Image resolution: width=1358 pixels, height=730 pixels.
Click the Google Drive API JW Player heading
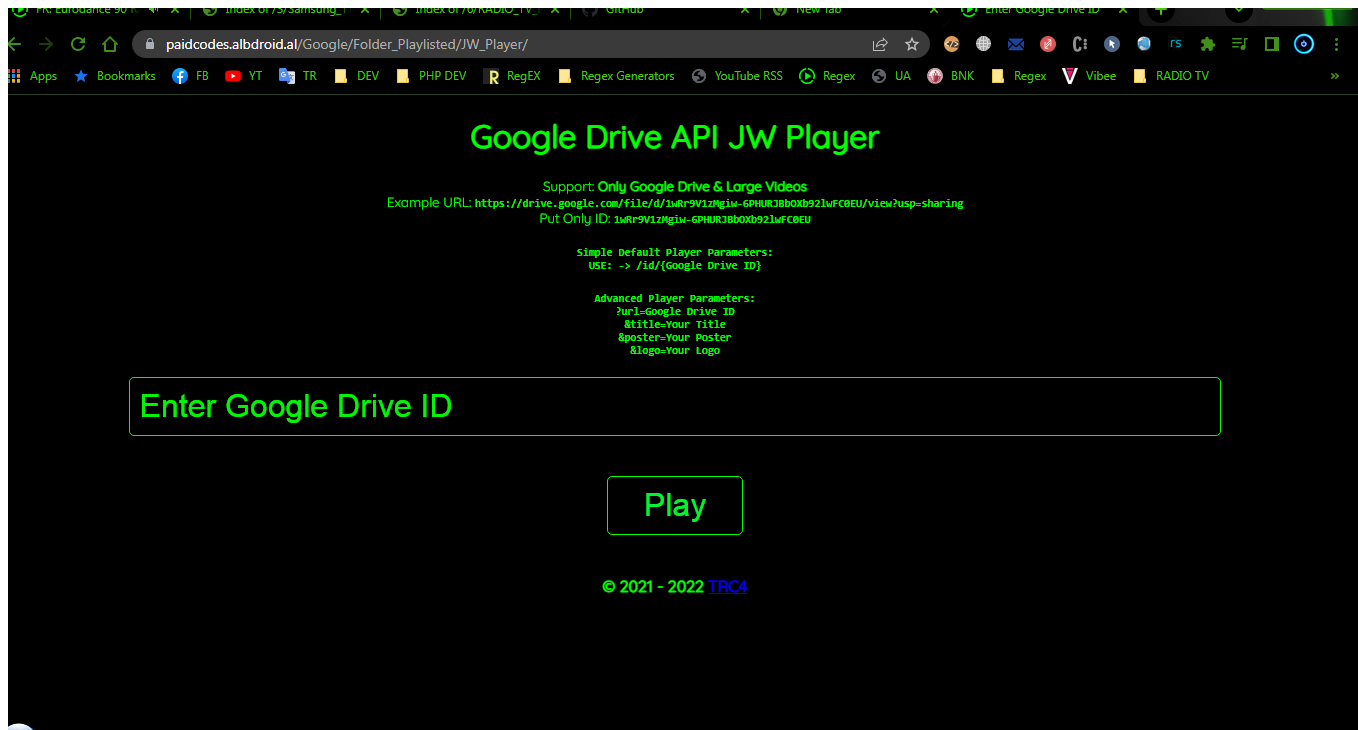click(x=675, y=137)
